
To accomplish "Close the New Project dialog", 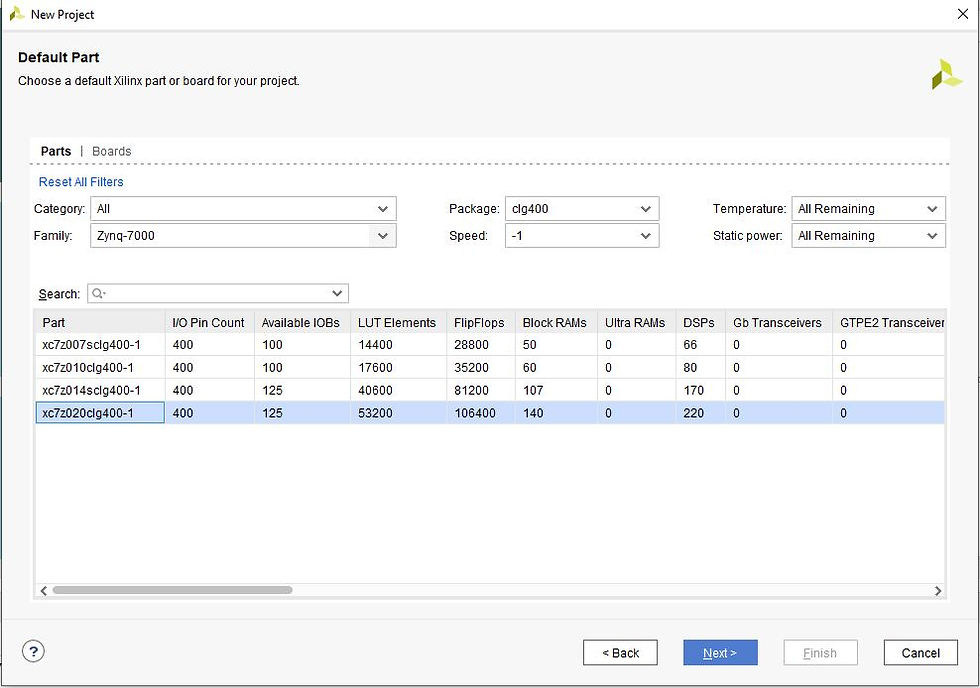I will 962,14.
